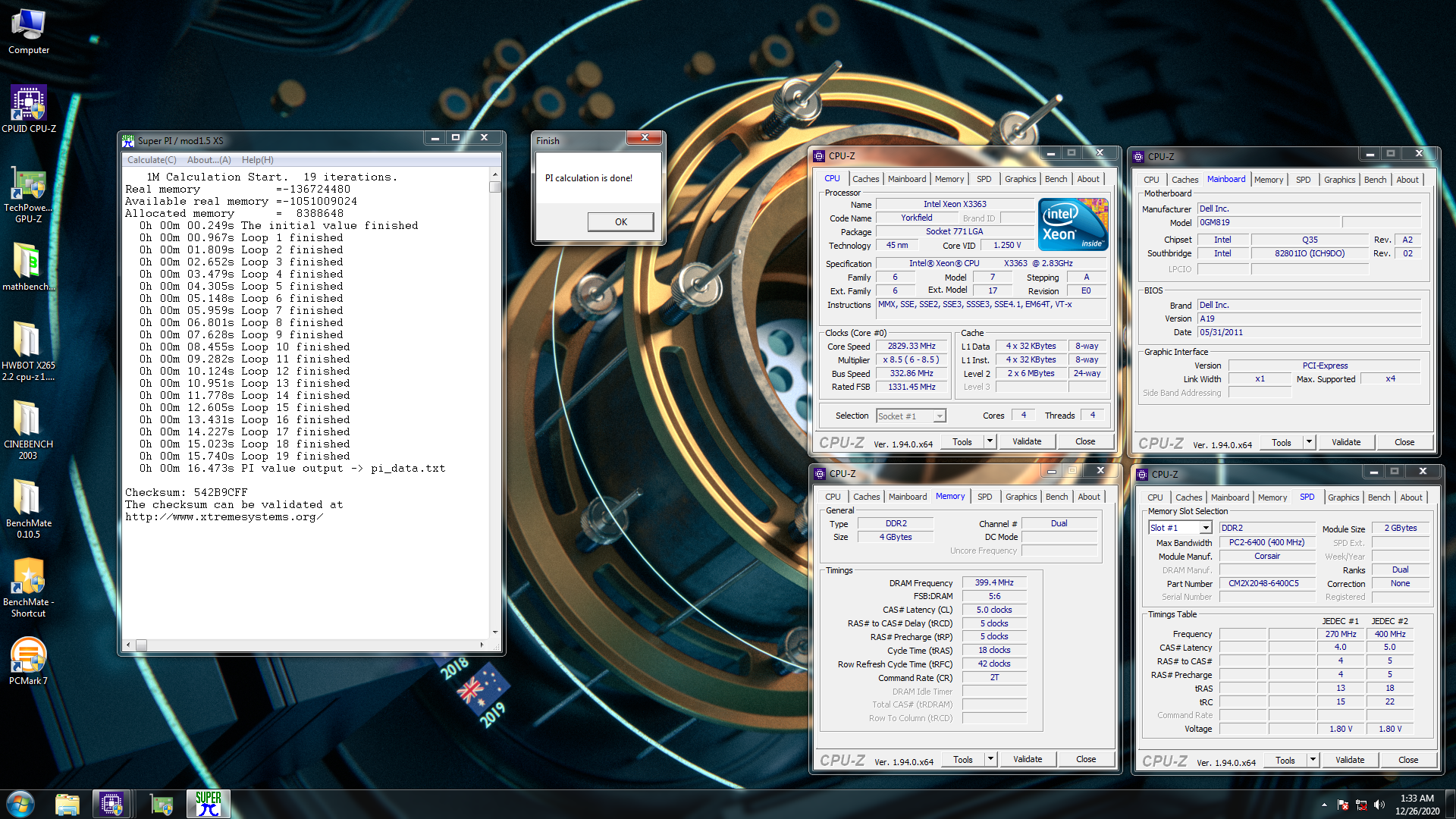Open the CPUID CPU-Z desktop shortcut
The image size is (1456, 819).
(x=29, y=110)
